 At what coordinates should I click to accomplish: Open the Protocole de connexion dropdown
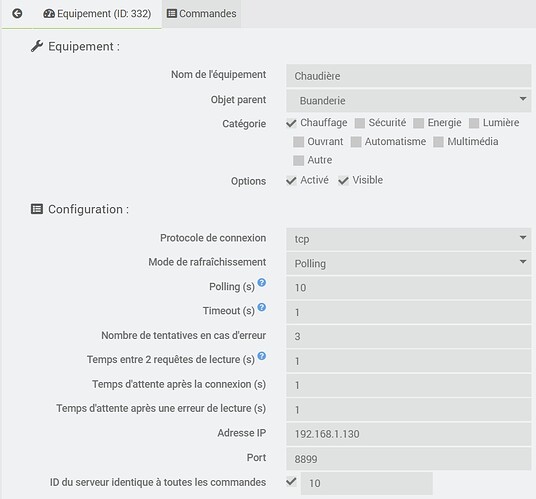(408, 239)
